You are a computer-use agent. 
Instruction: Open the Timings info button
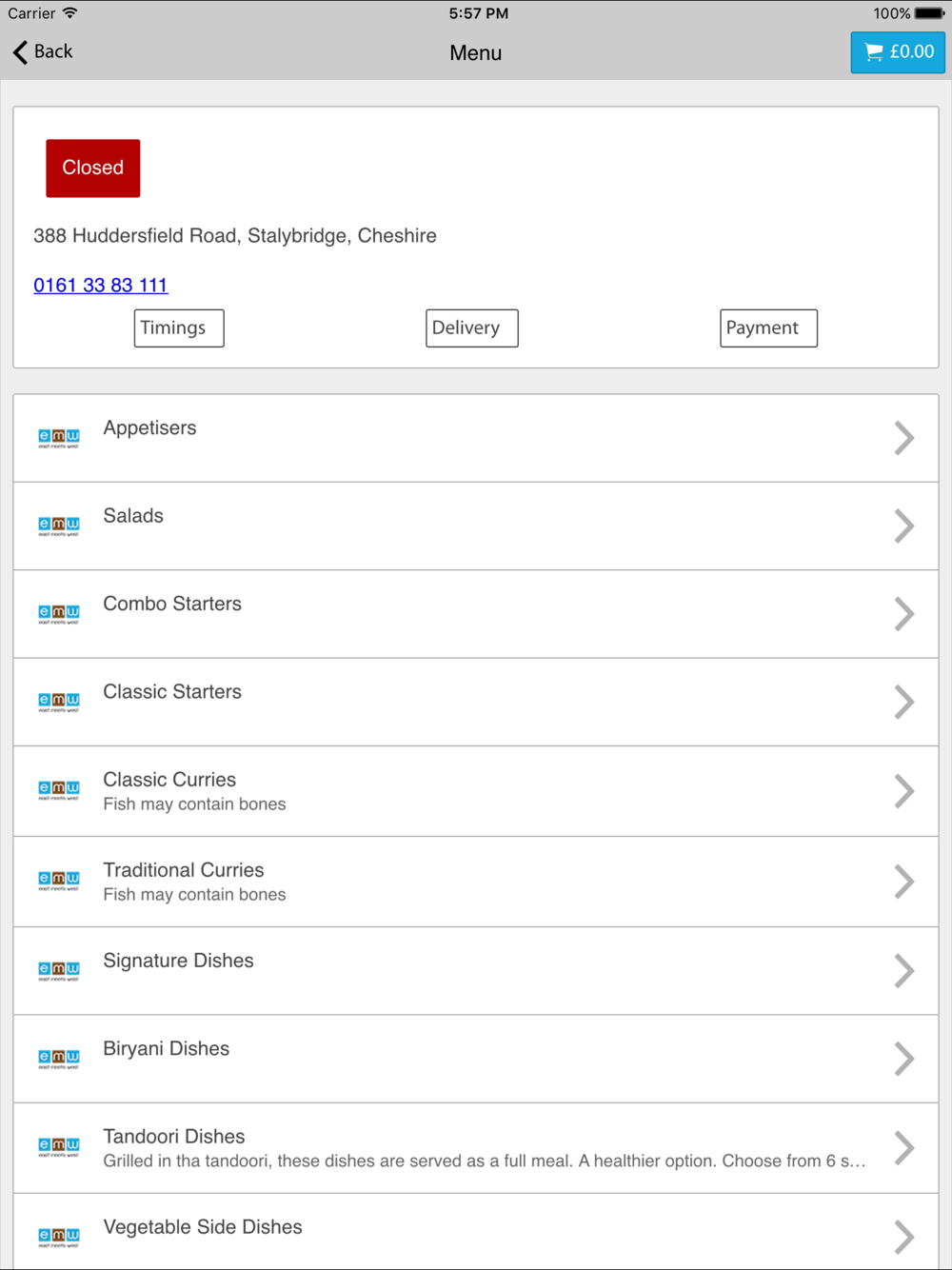click(179, 328)
